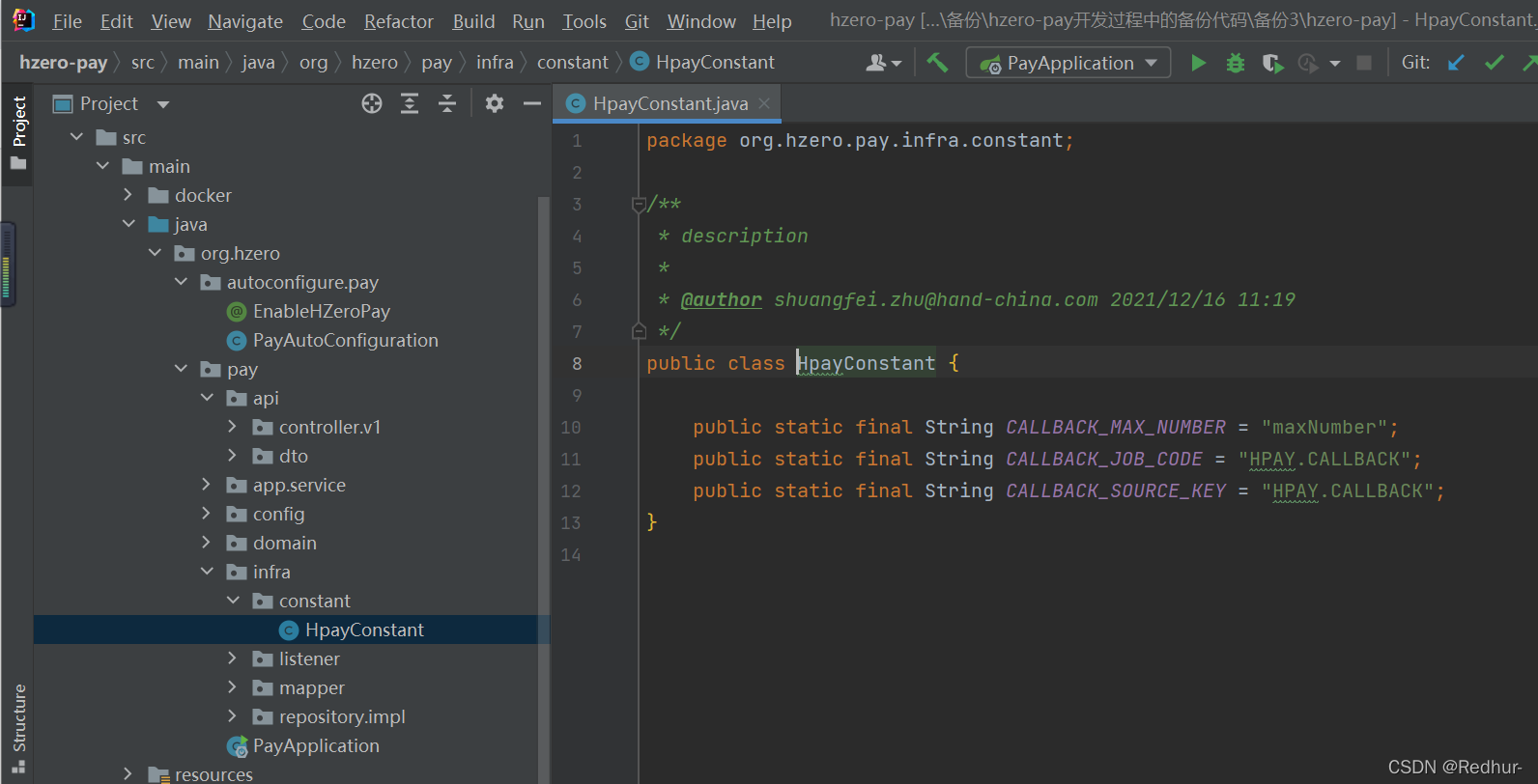1538x784 pixels.
Task: Close the HpayConstant.java tab
Action: 764,103
